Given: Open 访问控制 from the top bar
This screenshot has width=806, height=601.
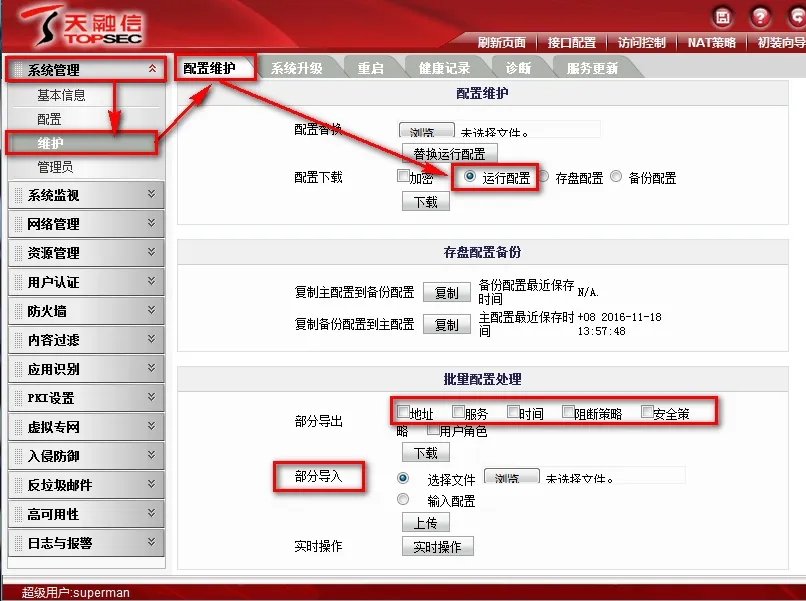Looking at the screenshot, I should click(x=642, y=43).
